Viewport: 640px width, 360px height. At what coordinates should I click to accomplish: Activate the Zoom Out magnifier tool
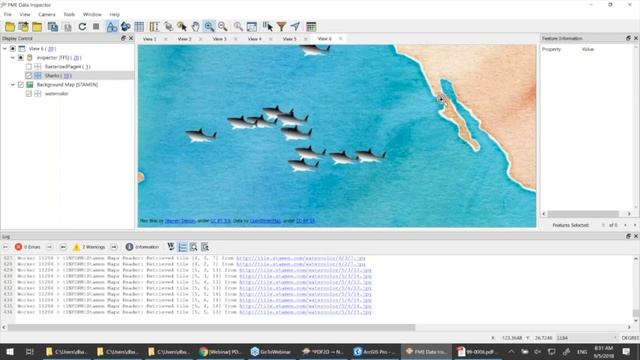pyautogui.click(x=222, y=27)
